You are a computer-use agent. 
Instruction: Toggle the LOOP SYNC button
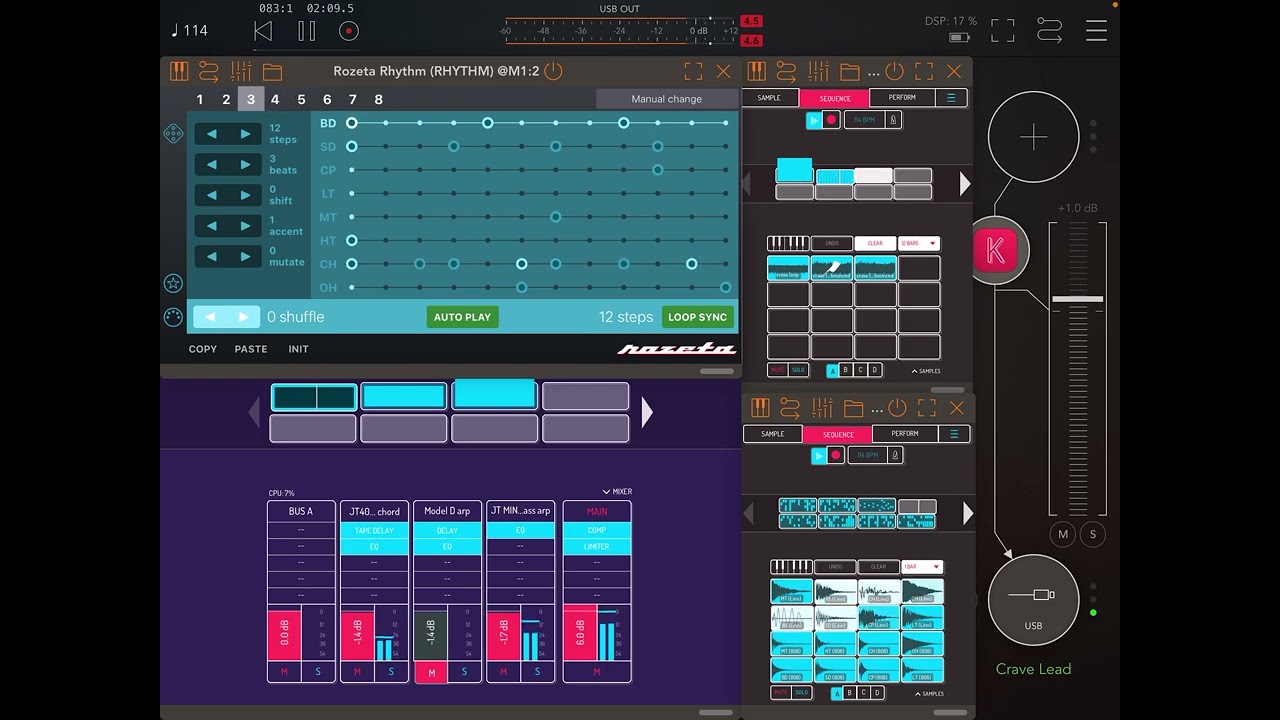tap(698, 317)
